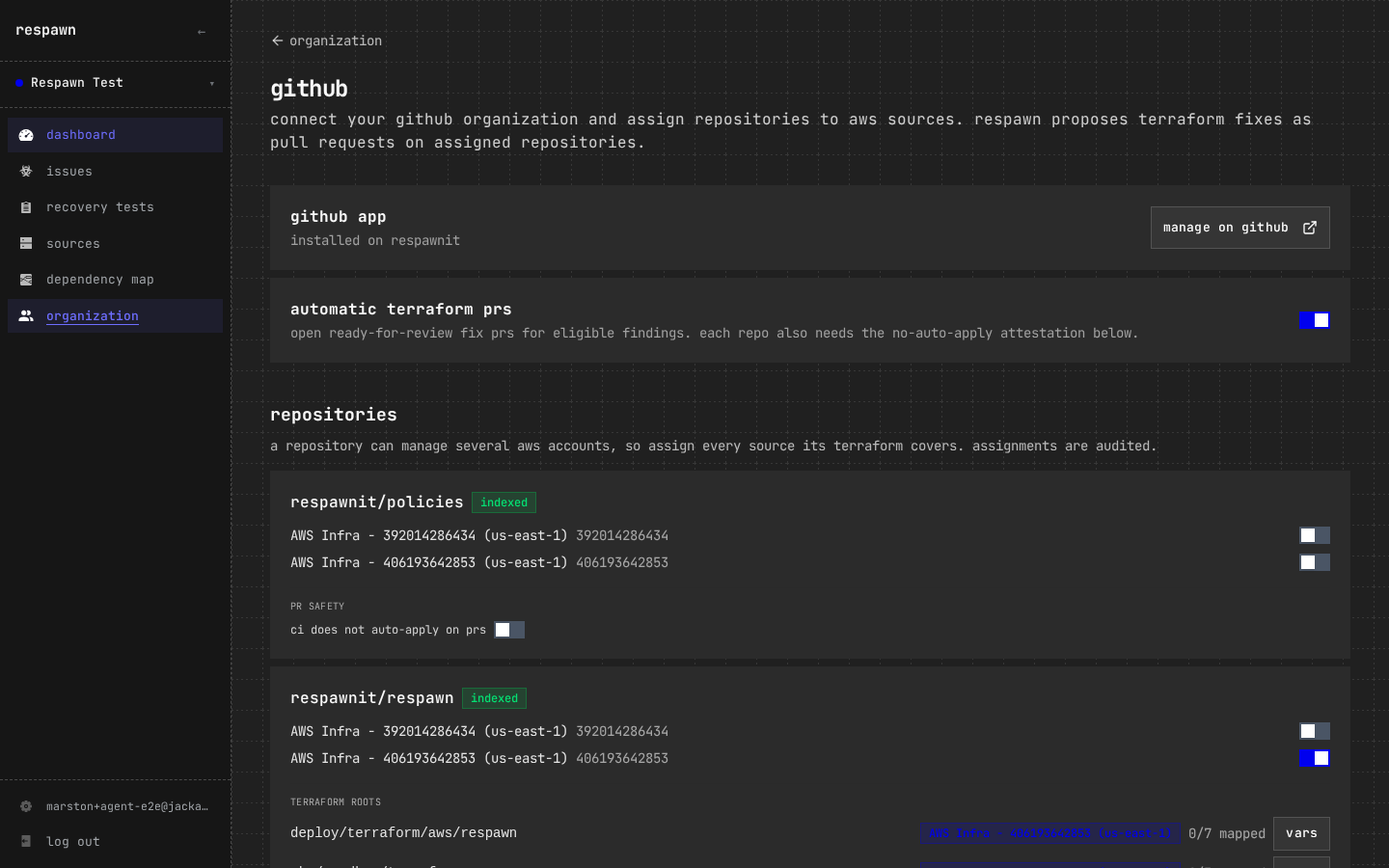1389x868 pixels.
Task: Open the dashboard via its gauge icon
Action: pyautogui.click(x=26, y=135)
